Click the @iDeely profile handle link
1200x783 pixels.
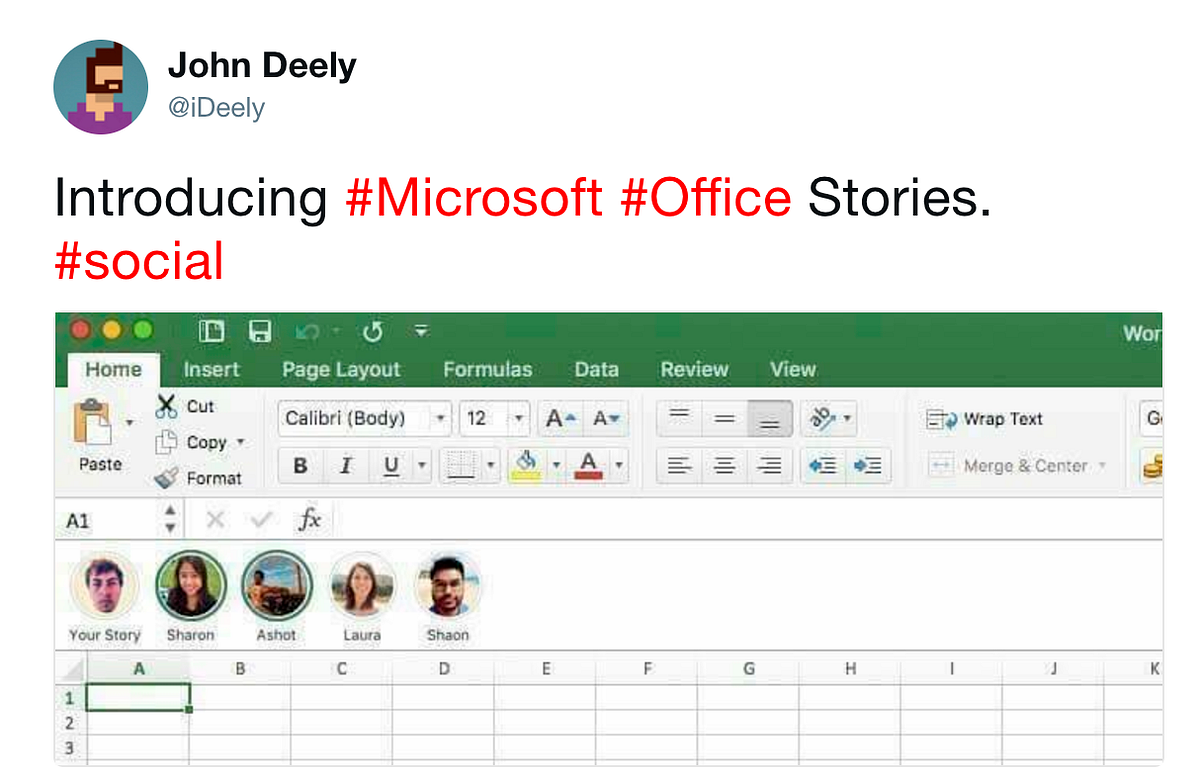216,107
